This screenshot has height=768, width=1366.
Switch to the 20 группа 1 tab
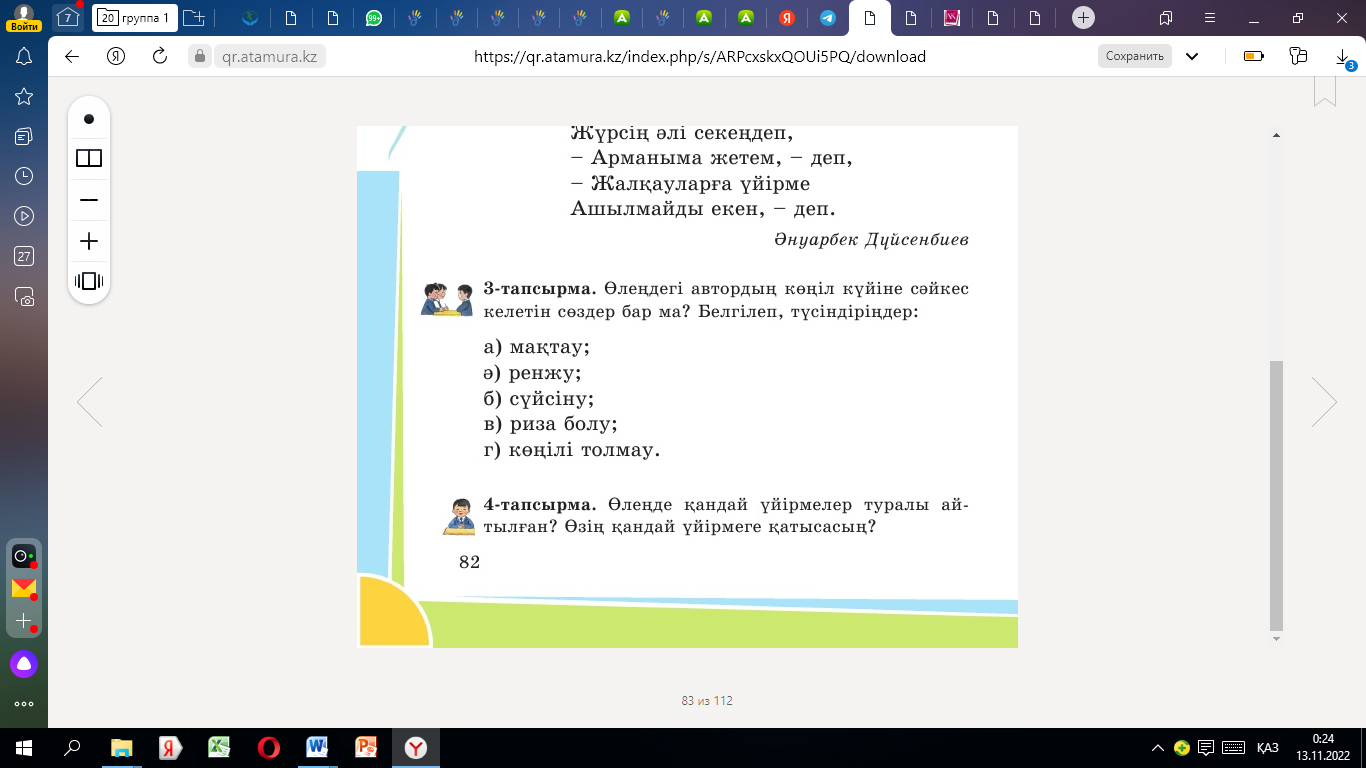point(135,17)
